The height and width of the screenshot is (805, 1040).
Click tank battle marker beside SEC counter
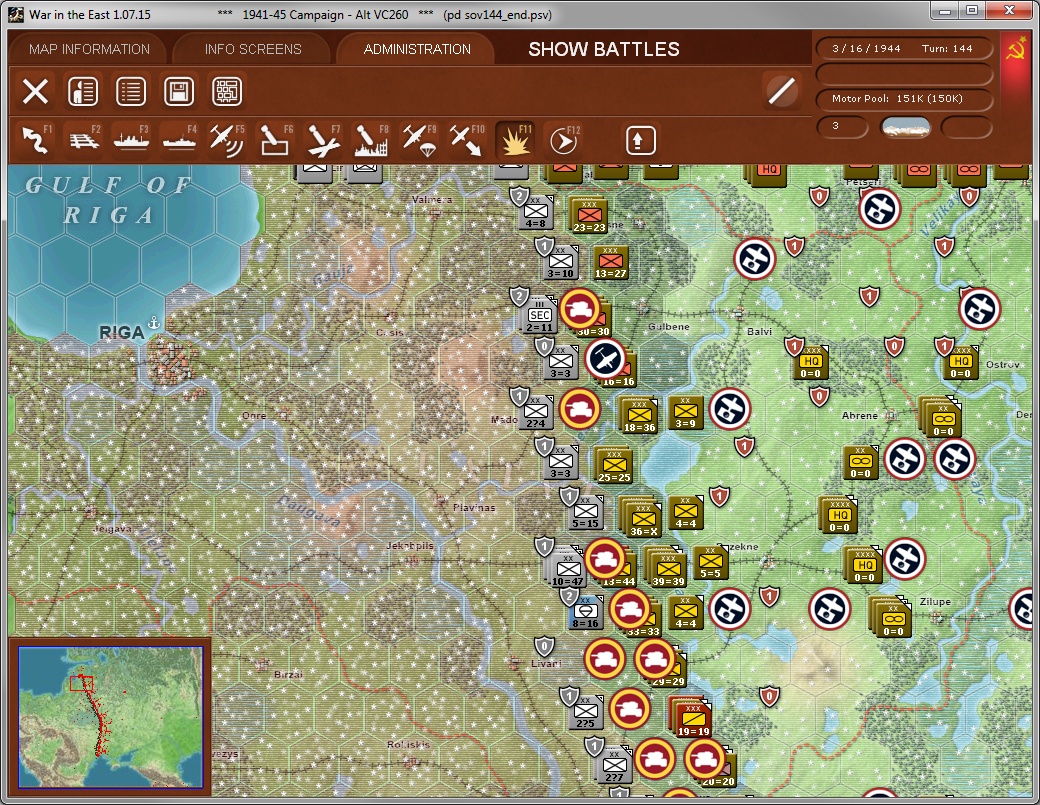click(x=580, y=309)
